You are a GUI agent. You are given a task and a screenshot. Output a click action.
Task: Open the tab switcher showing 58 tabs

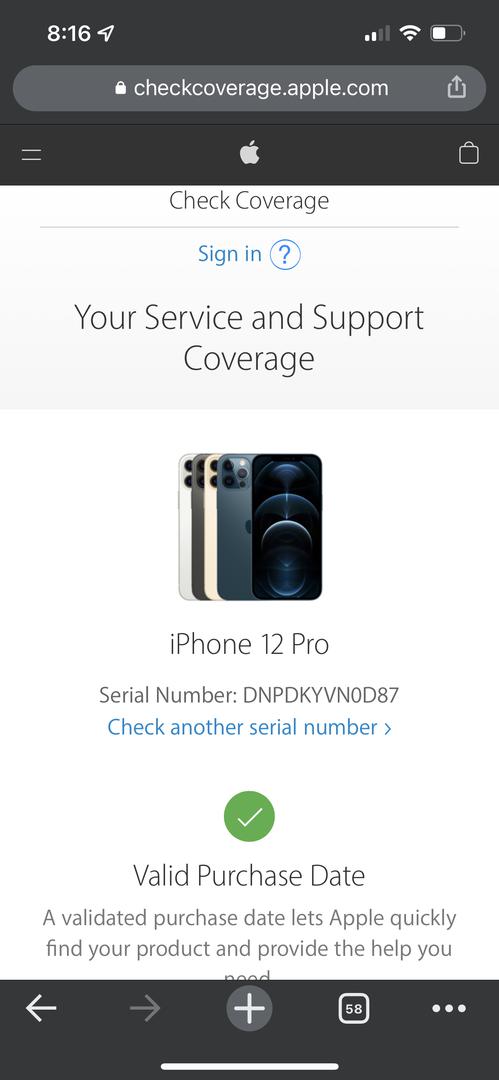click(x=354, y=1008)
